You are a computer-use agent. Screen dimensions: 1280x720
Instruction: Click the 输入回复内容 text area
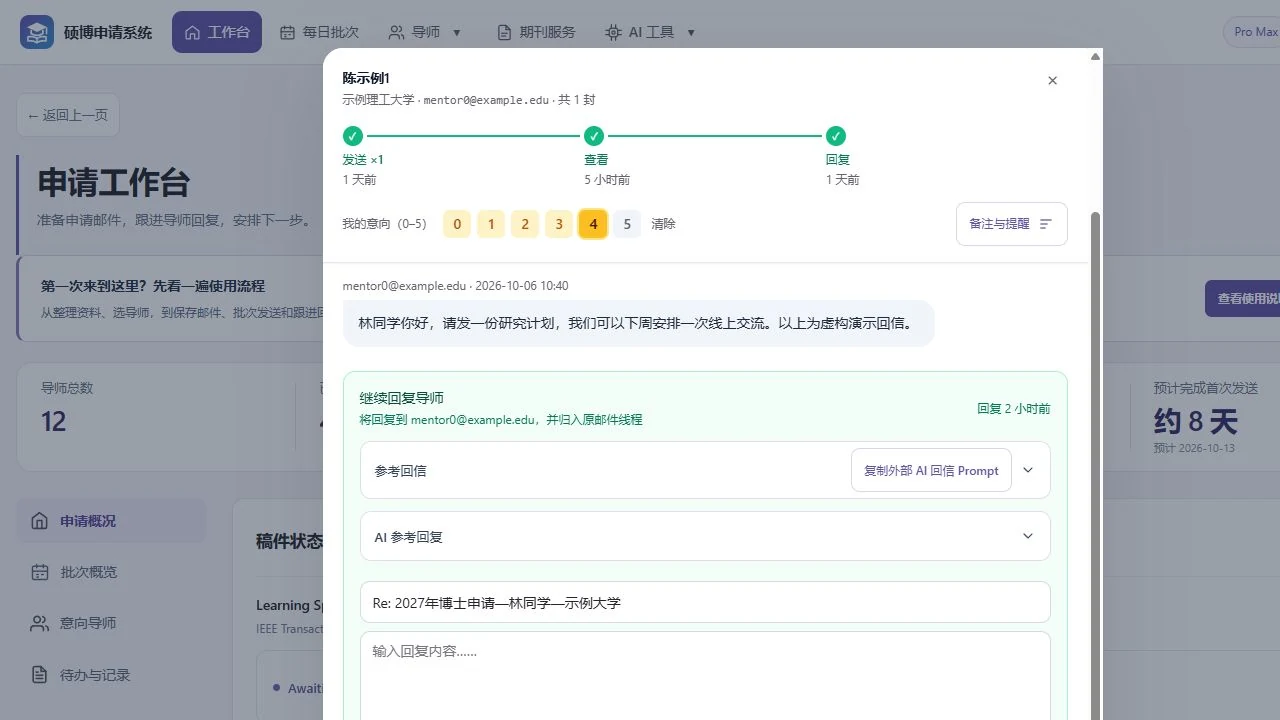[x=705, y=676]
